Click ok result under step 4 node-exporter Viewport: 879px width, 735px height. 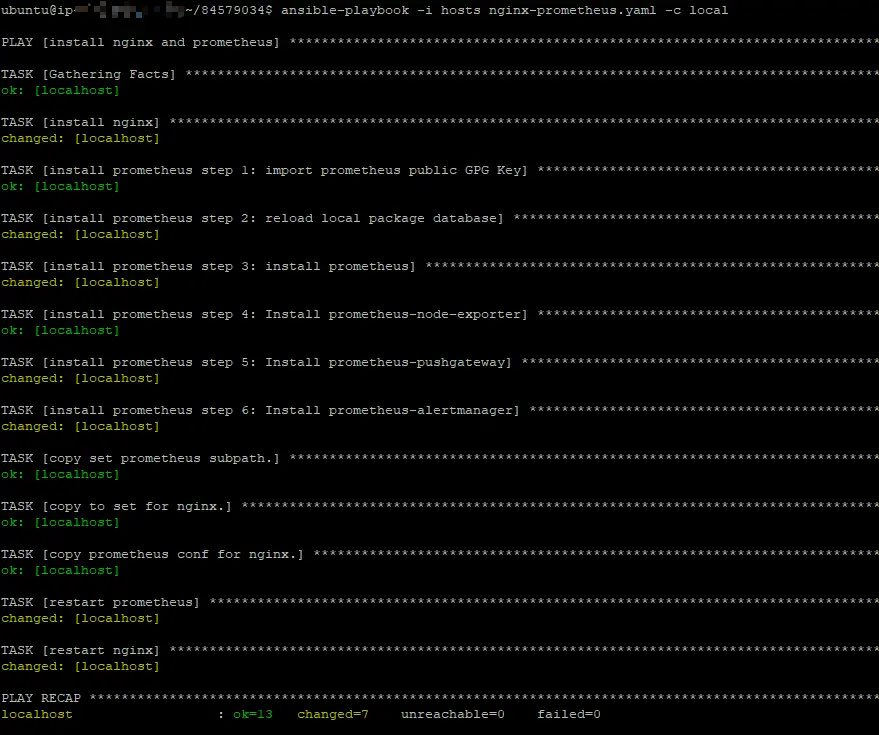tap(61, 330)
